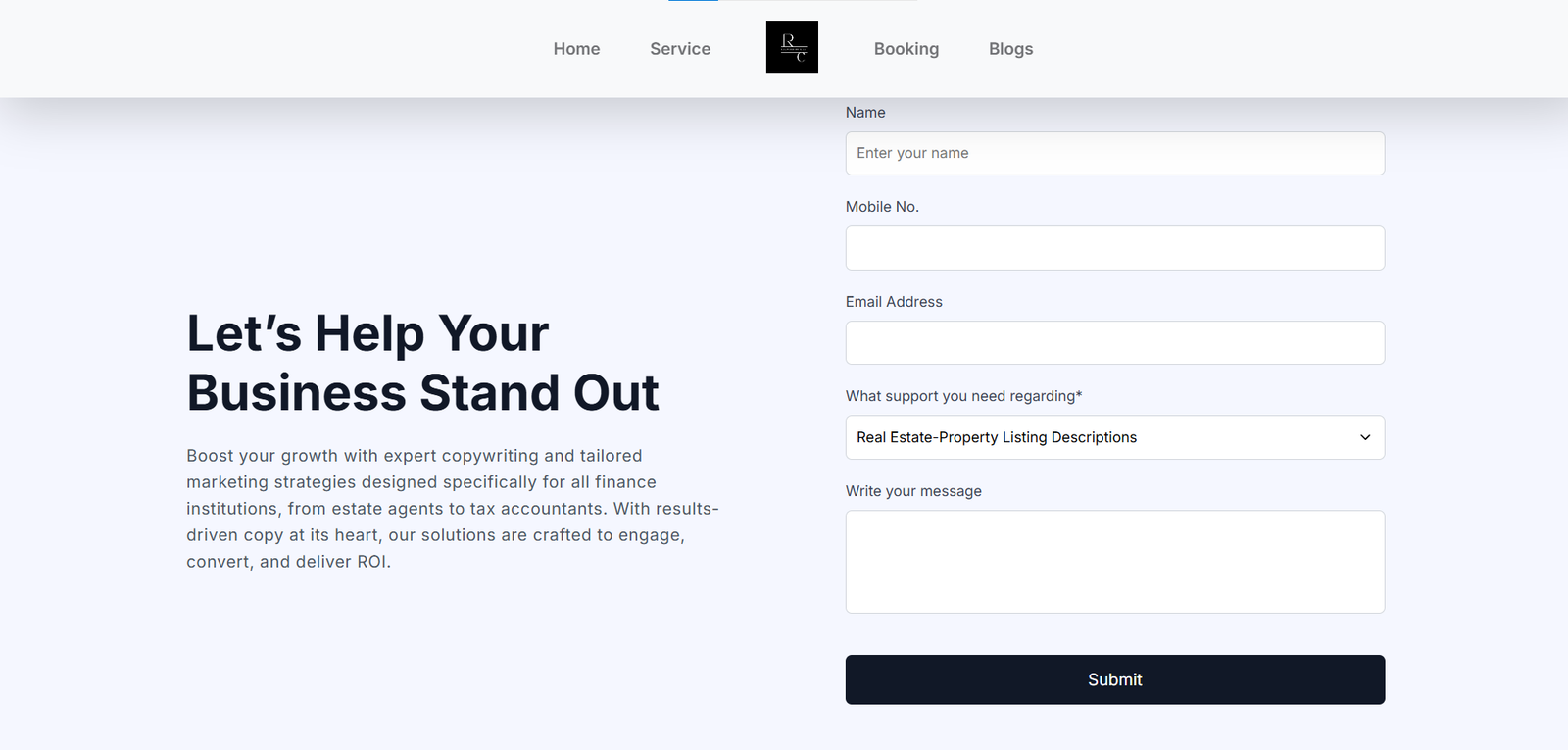
Task: Go to the Home page
Action: point(576,49)
